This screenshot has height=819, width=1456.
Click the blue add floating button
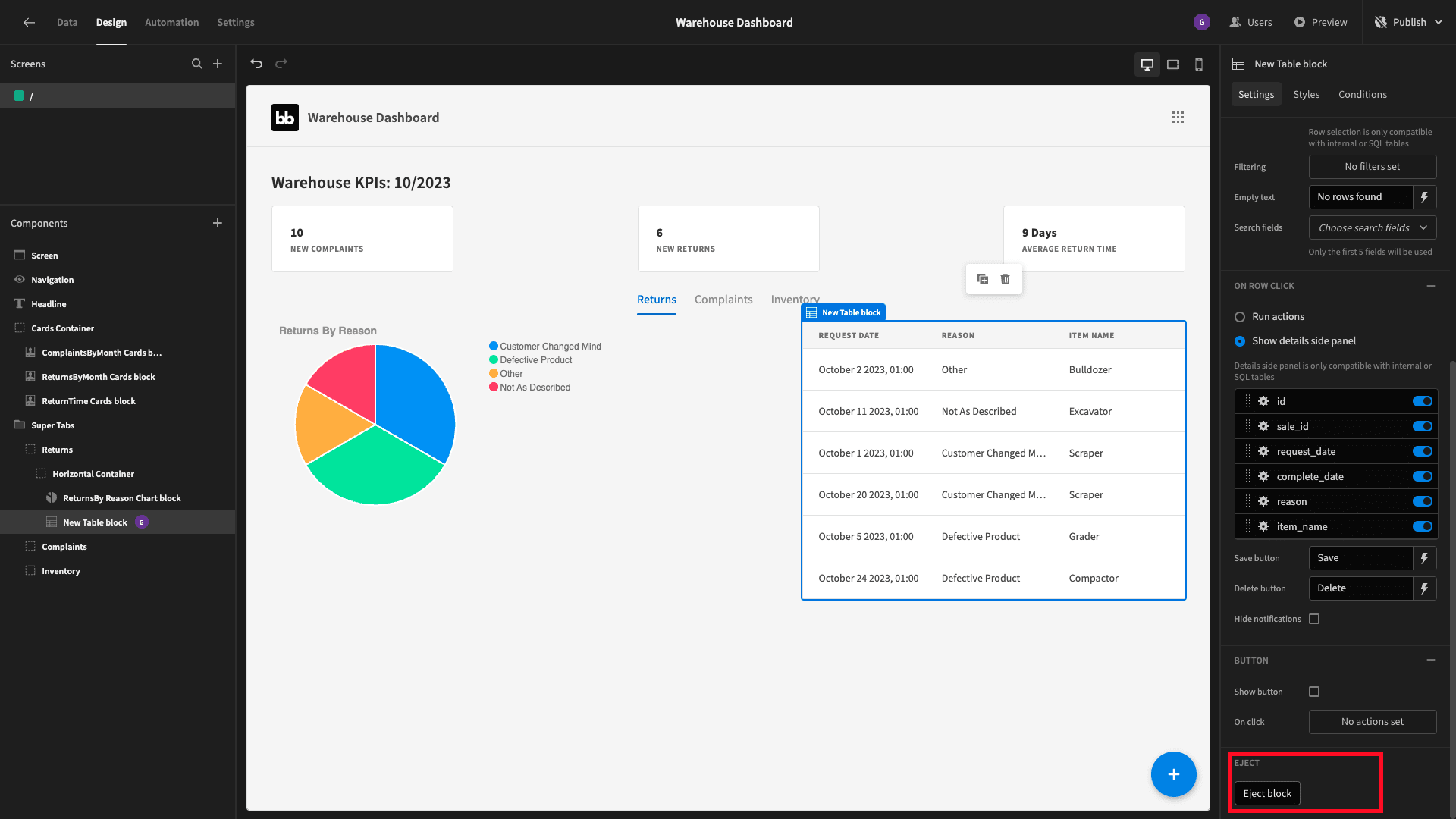[1173, 774]
